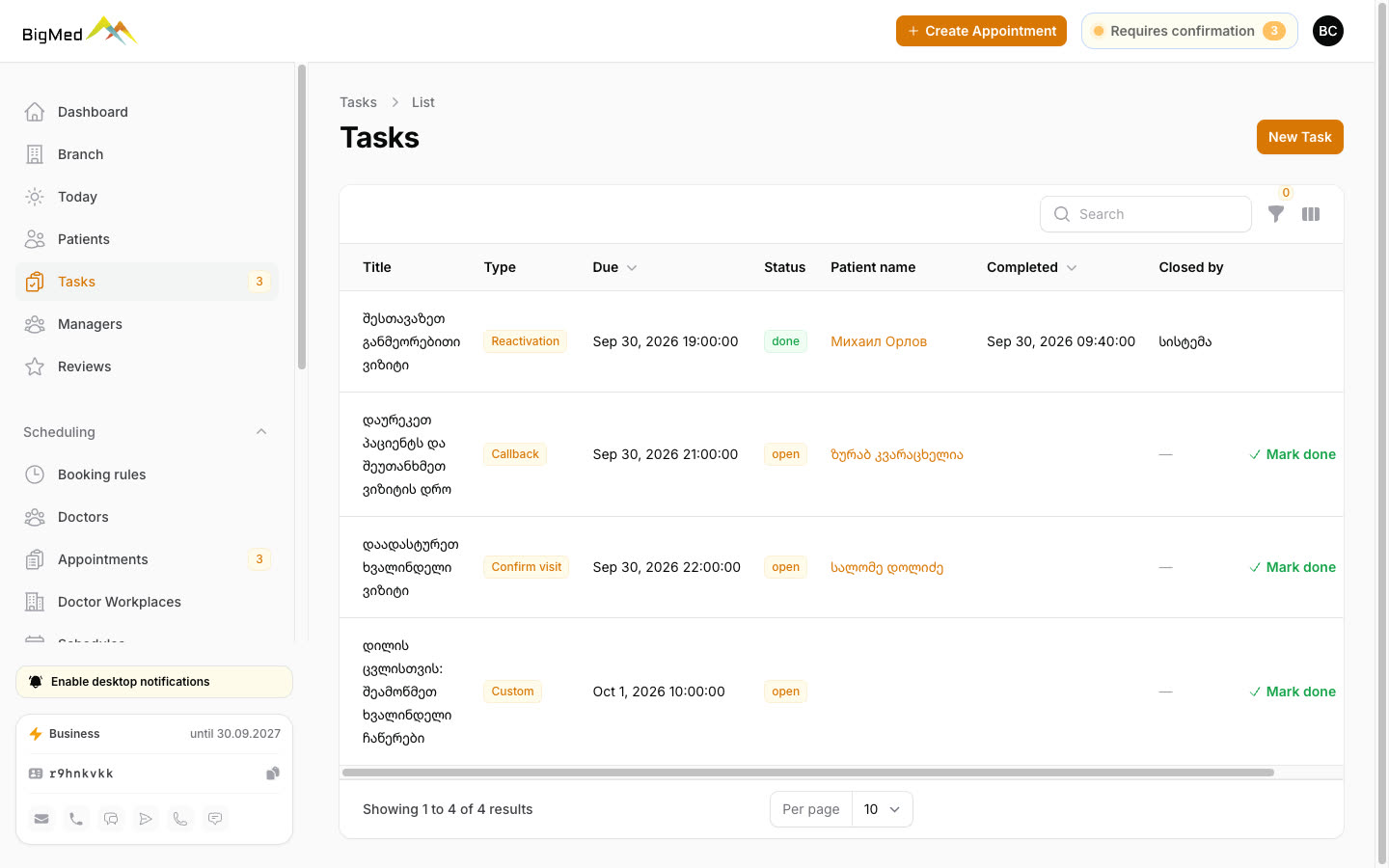Sort by the Completed column
Image resolution: width=1389 pixels, height=868 pixels.
(x=1032, y=267)
